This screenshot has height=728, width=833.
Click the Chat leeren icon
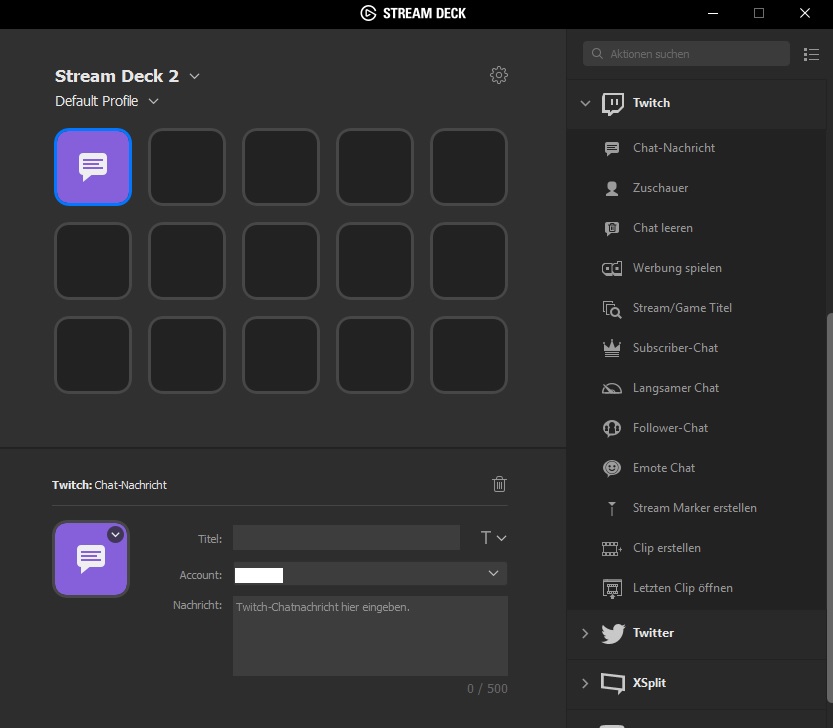[612, 228]
